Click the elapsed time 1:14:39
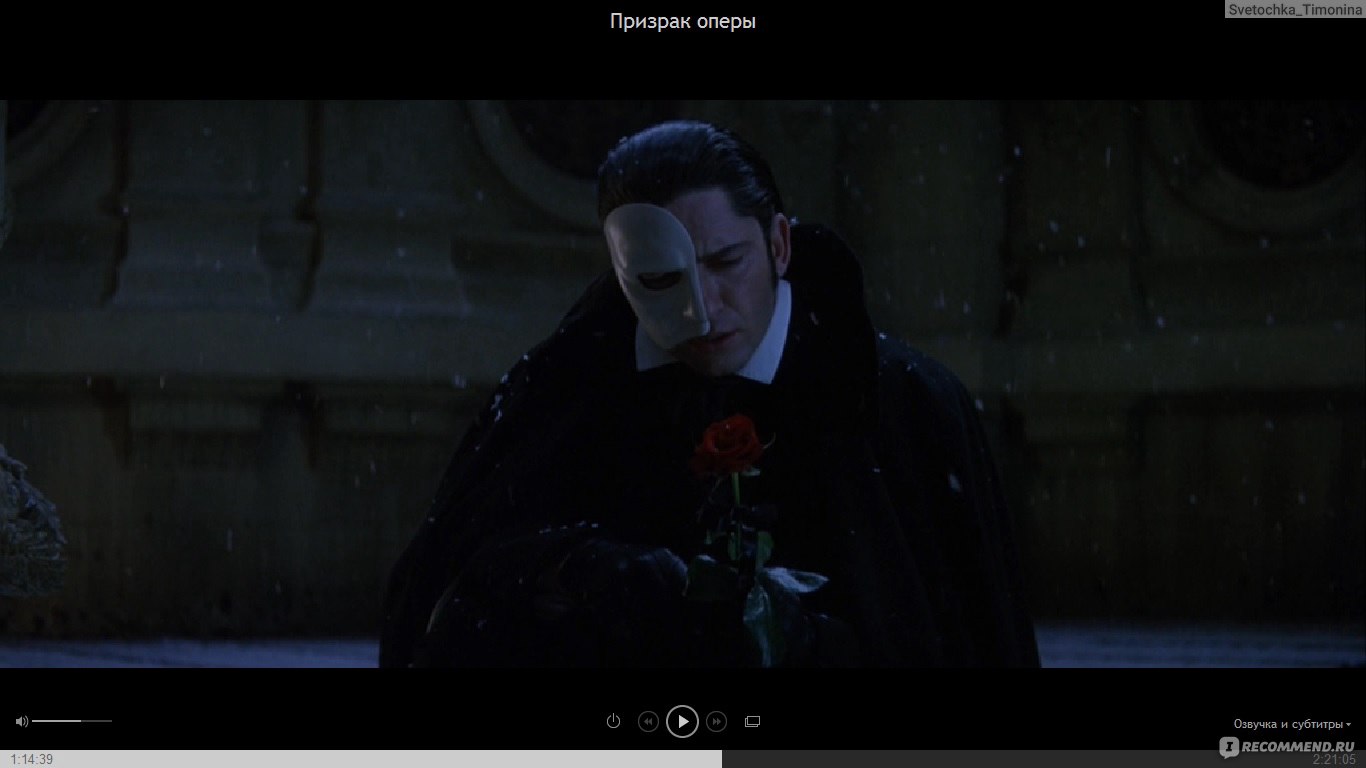 point(32,760)
